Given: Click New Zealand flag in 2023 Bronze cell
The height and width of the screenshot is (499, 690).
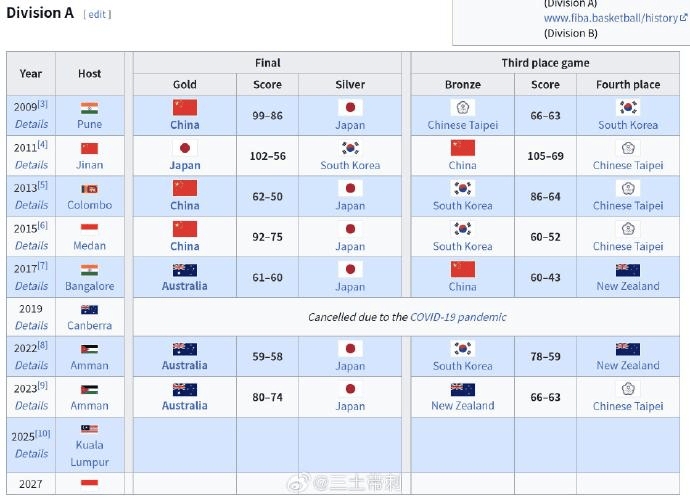Looking at the screenshot, I should point(462,389).
